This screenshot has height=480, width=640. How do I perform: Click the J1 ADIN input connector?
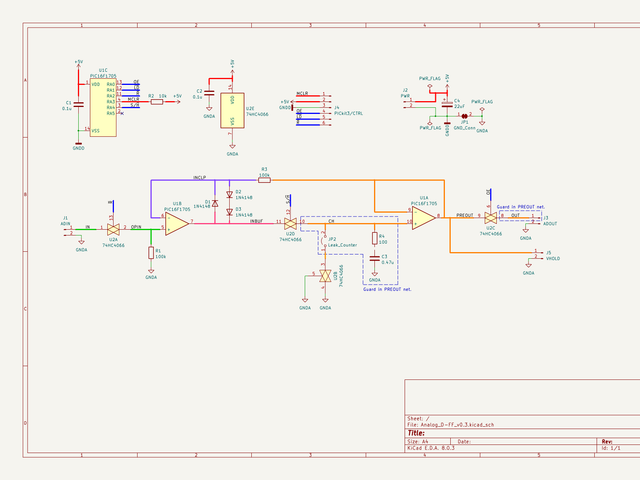[69, 229]
